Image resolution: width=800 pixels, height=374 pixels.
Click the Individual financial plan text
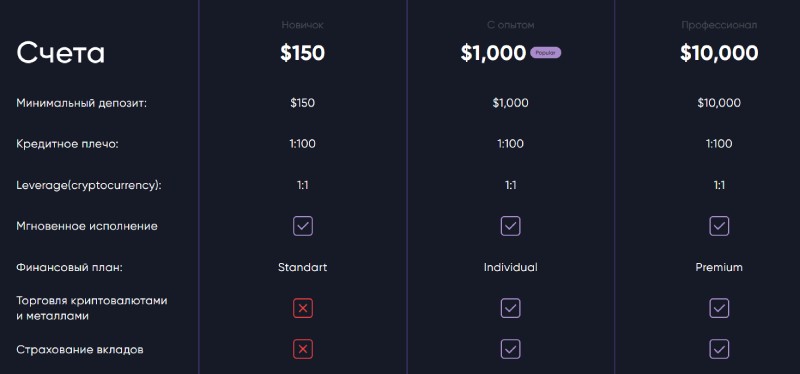510,267
